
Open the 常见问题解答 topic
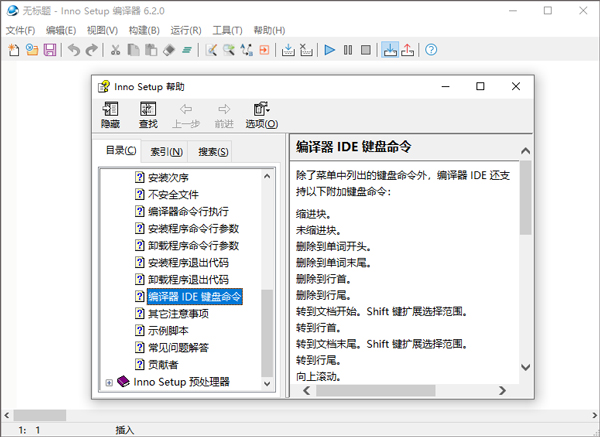coord(178,347)
